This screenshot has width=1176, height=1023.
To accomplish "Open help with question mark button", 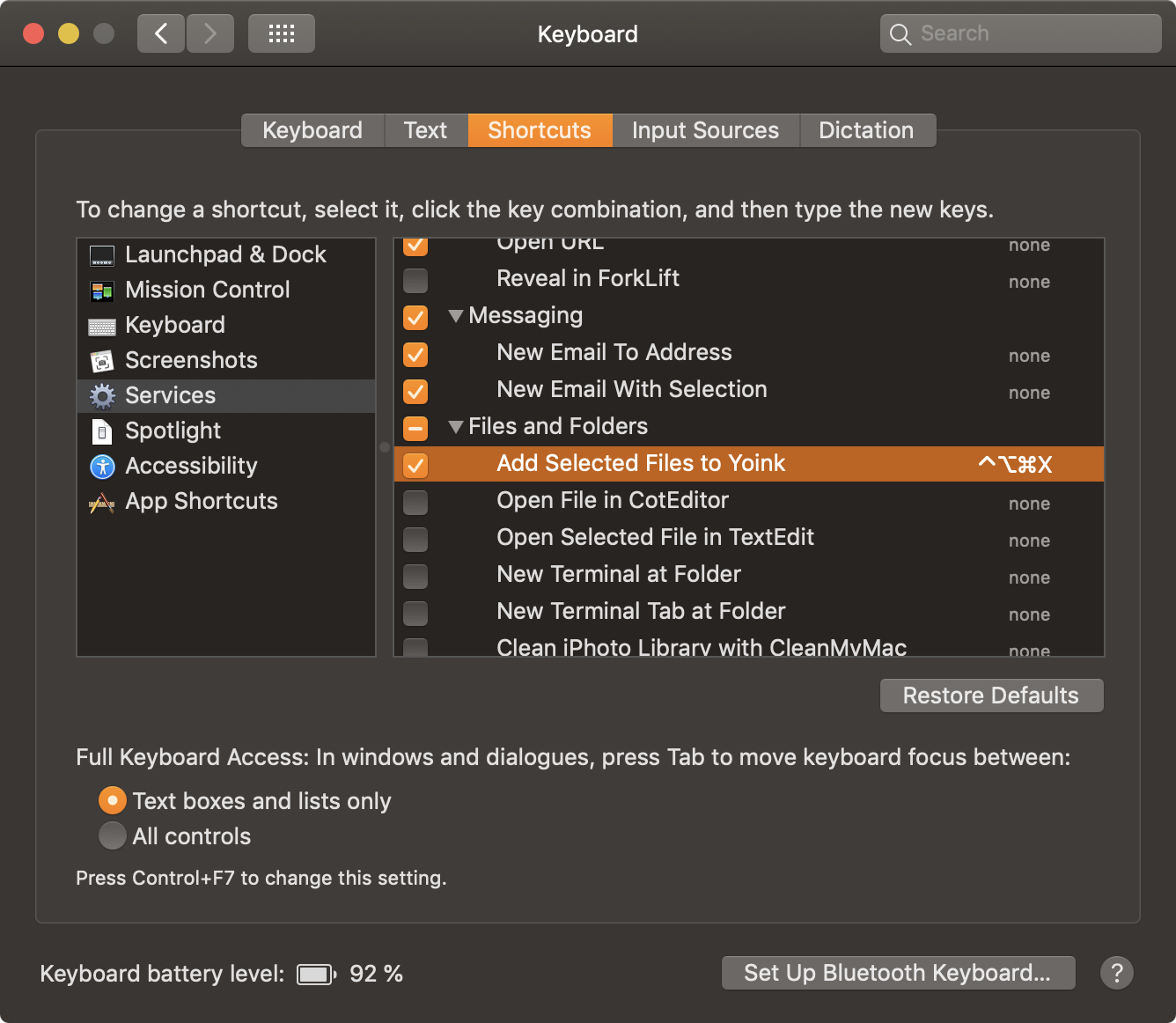I will [1116, 973].
